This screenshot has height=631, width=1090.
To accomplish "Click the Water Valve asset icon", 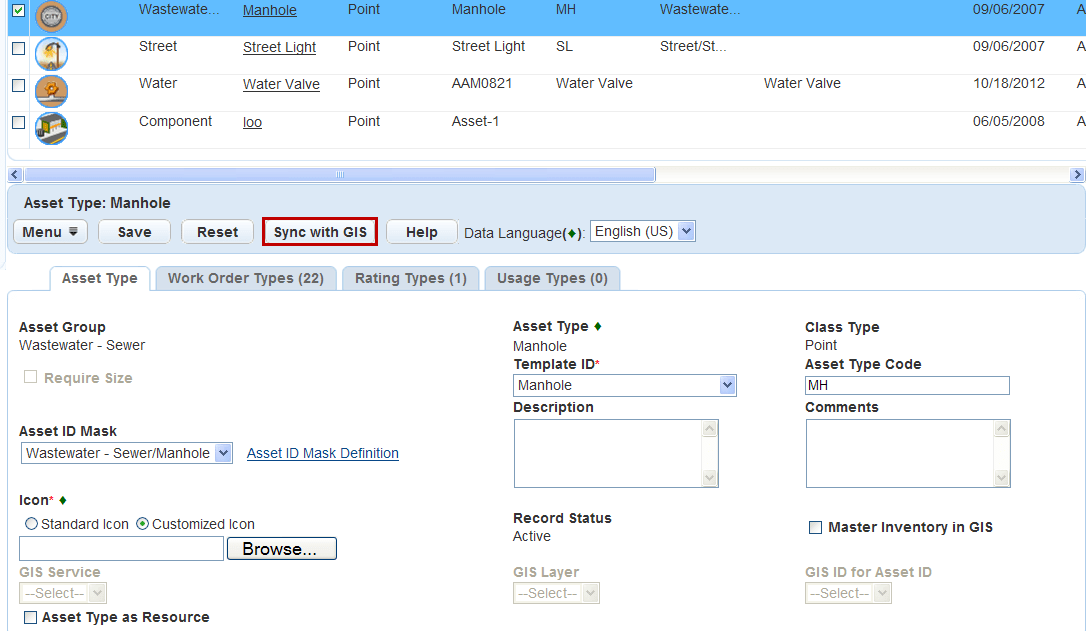I will pos(51,91).
